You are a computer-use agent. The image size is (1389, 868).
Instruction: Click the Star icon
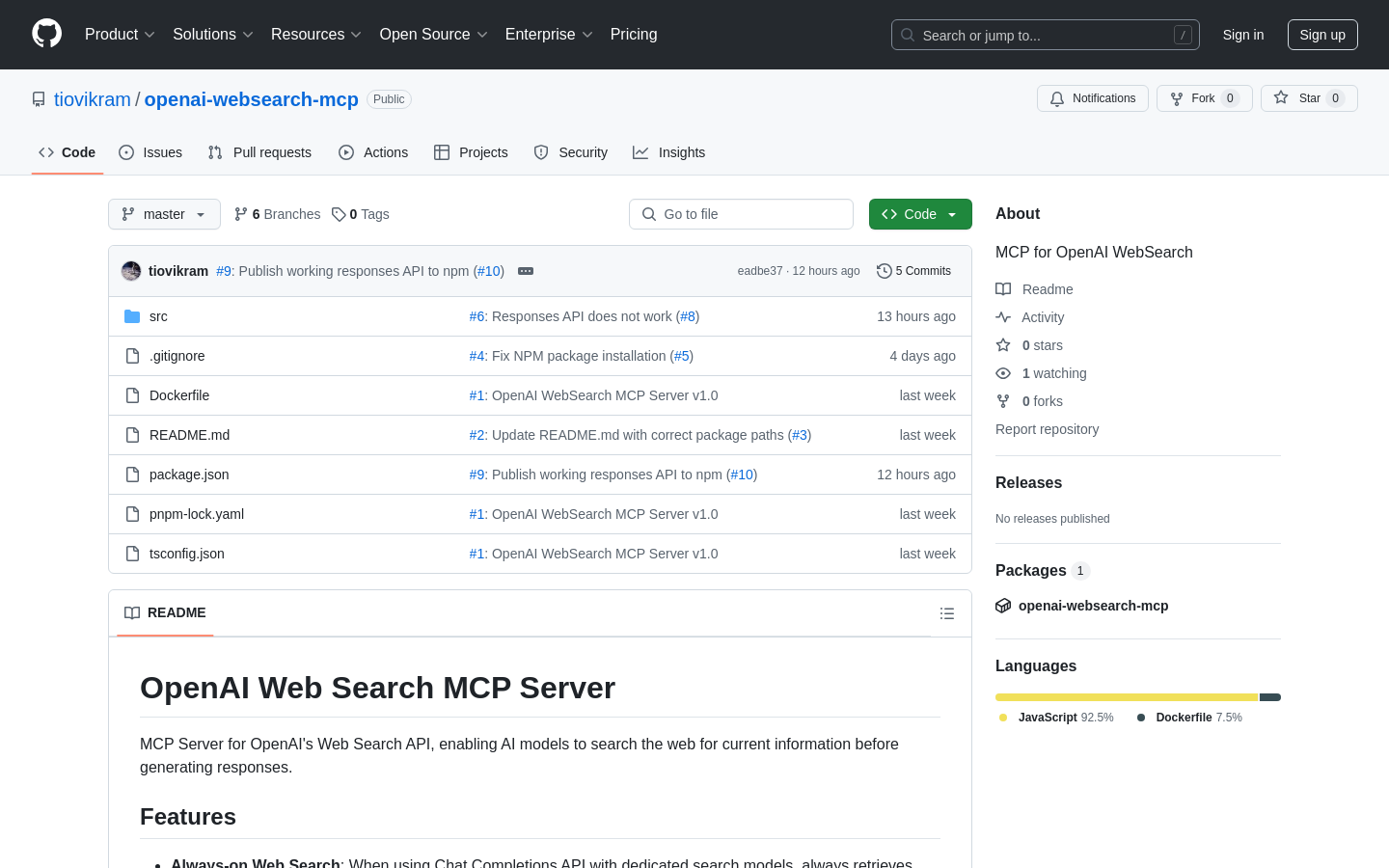[x=1281, y=97]
